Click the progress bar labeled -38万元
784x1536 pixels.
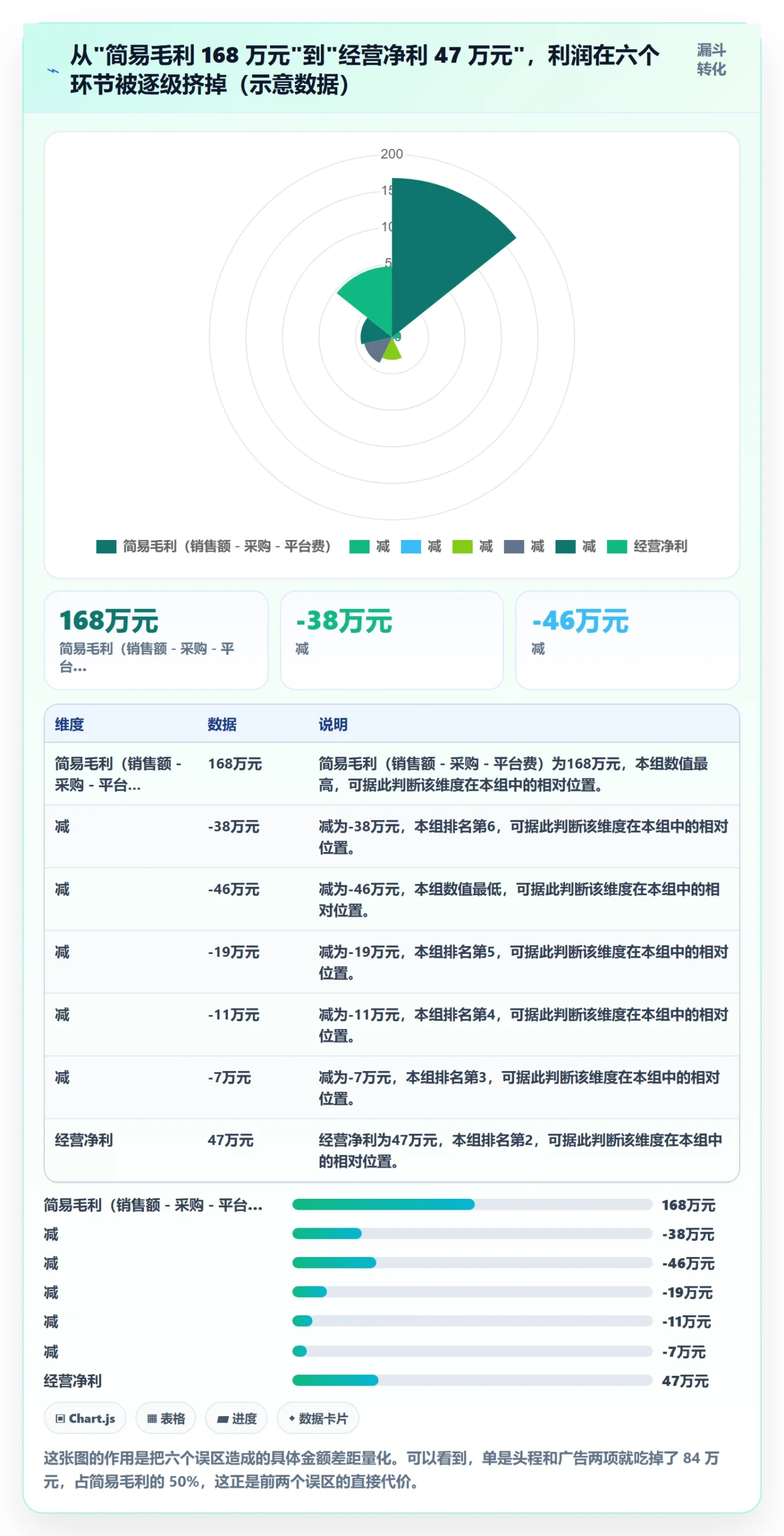pos(472,1234)
